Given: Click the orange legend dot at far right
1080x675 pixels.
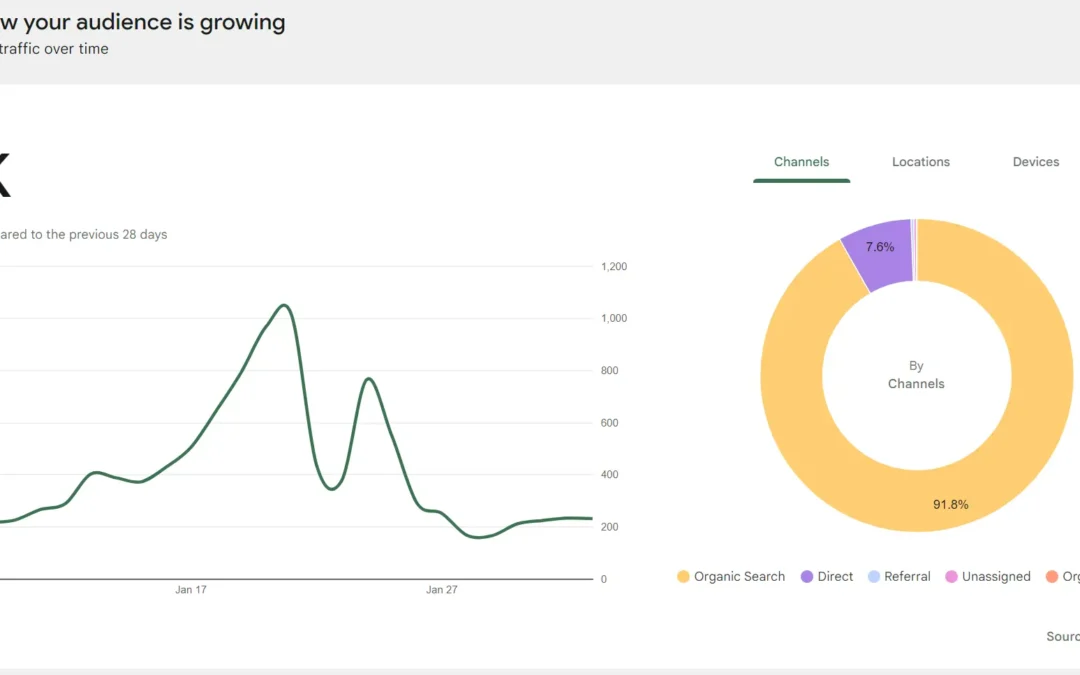Looking at the screenshot, I should pyautogui.click(x=1051, y=577).
